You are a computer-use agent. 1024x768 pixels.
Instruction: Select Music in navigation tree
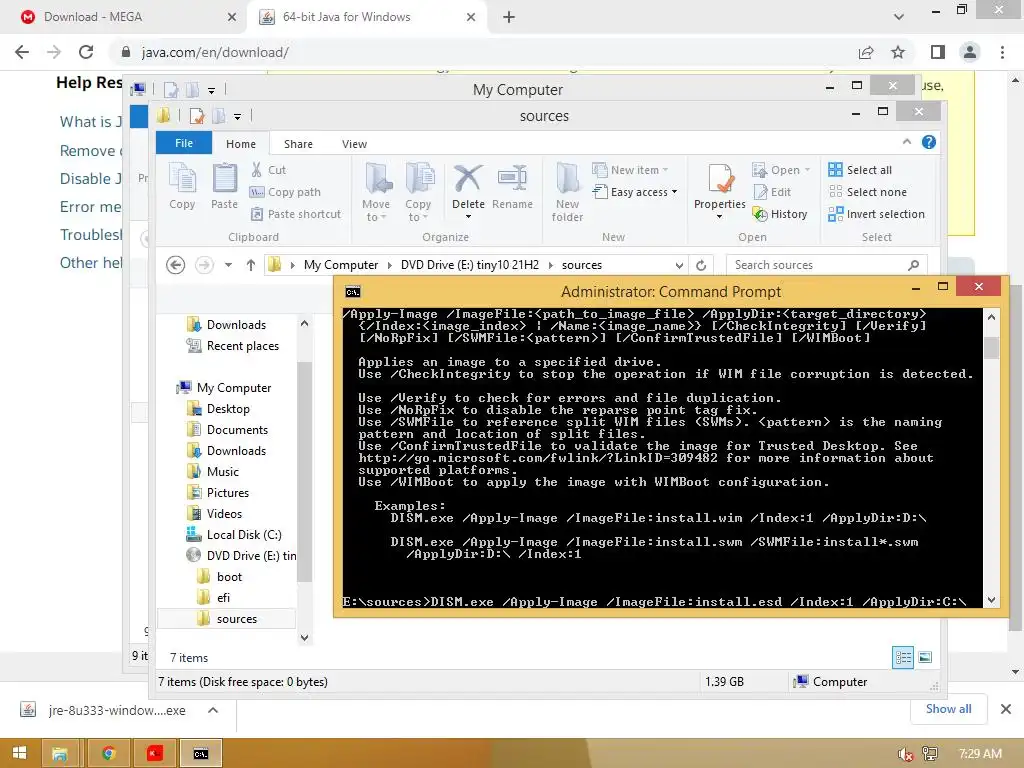coord(213,471)
